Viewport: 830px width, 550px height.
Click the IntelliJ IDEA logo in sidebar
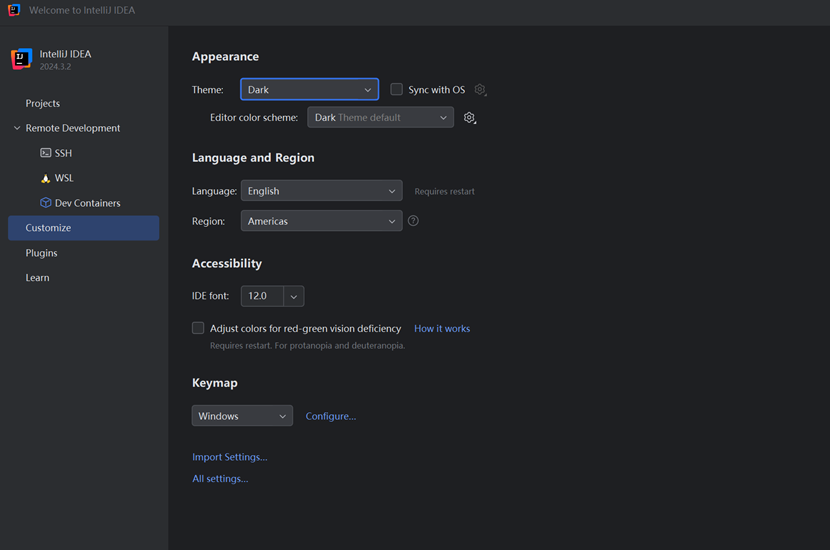click(x=22, y=59)
